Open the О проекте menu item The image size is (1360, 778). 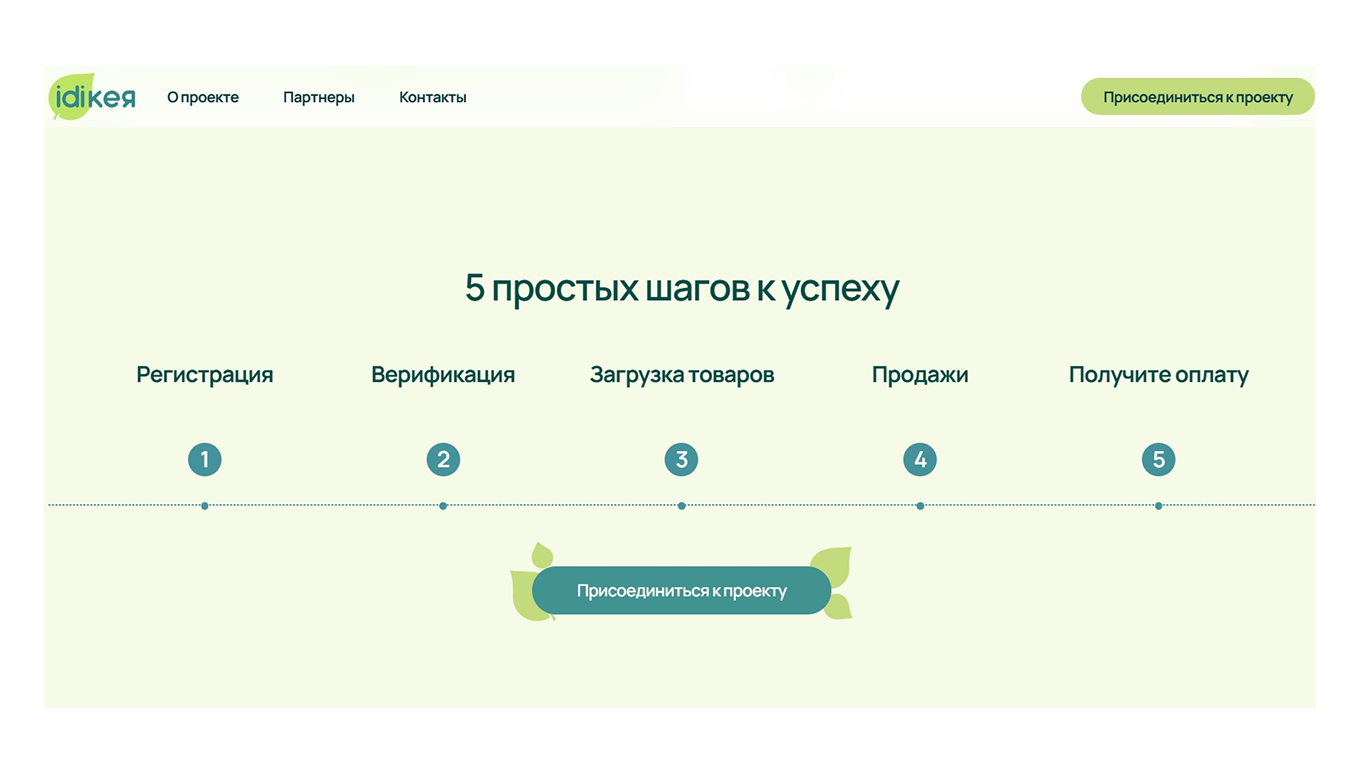[x=203, y=97]
